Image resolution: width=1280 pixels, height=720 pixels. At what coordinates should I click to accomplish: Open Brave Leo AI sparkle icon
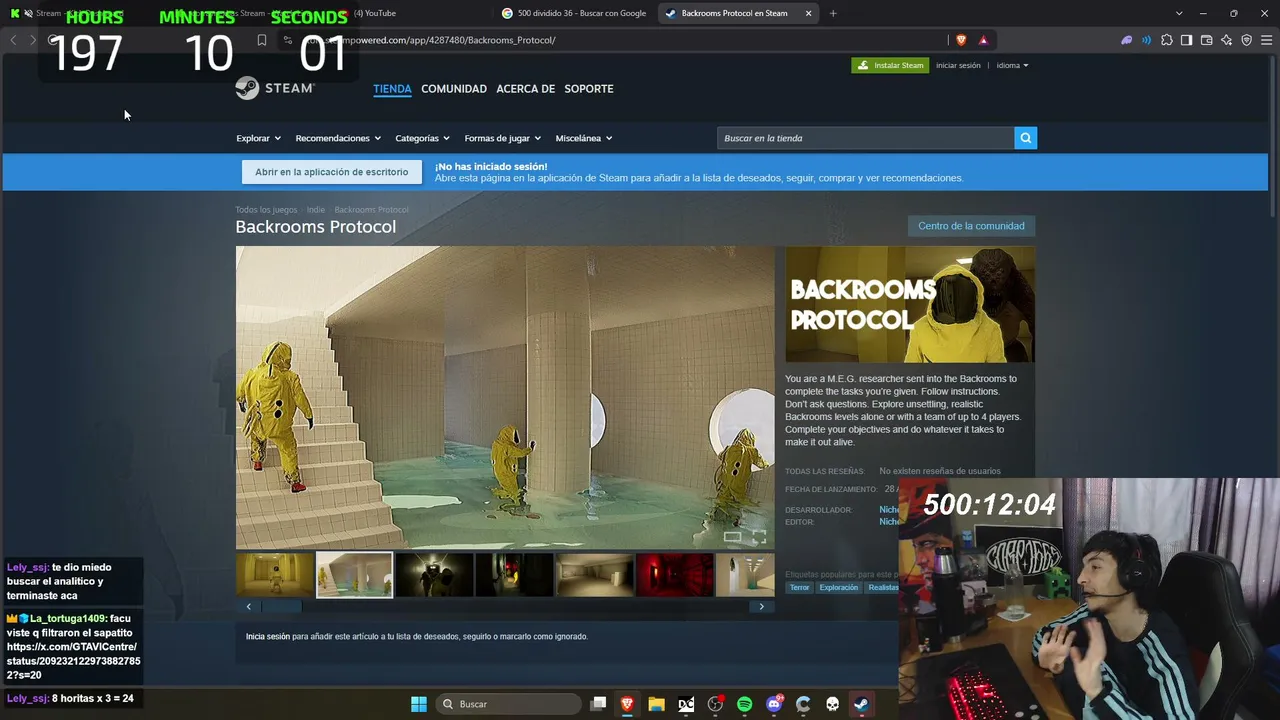coord(1226,40)
